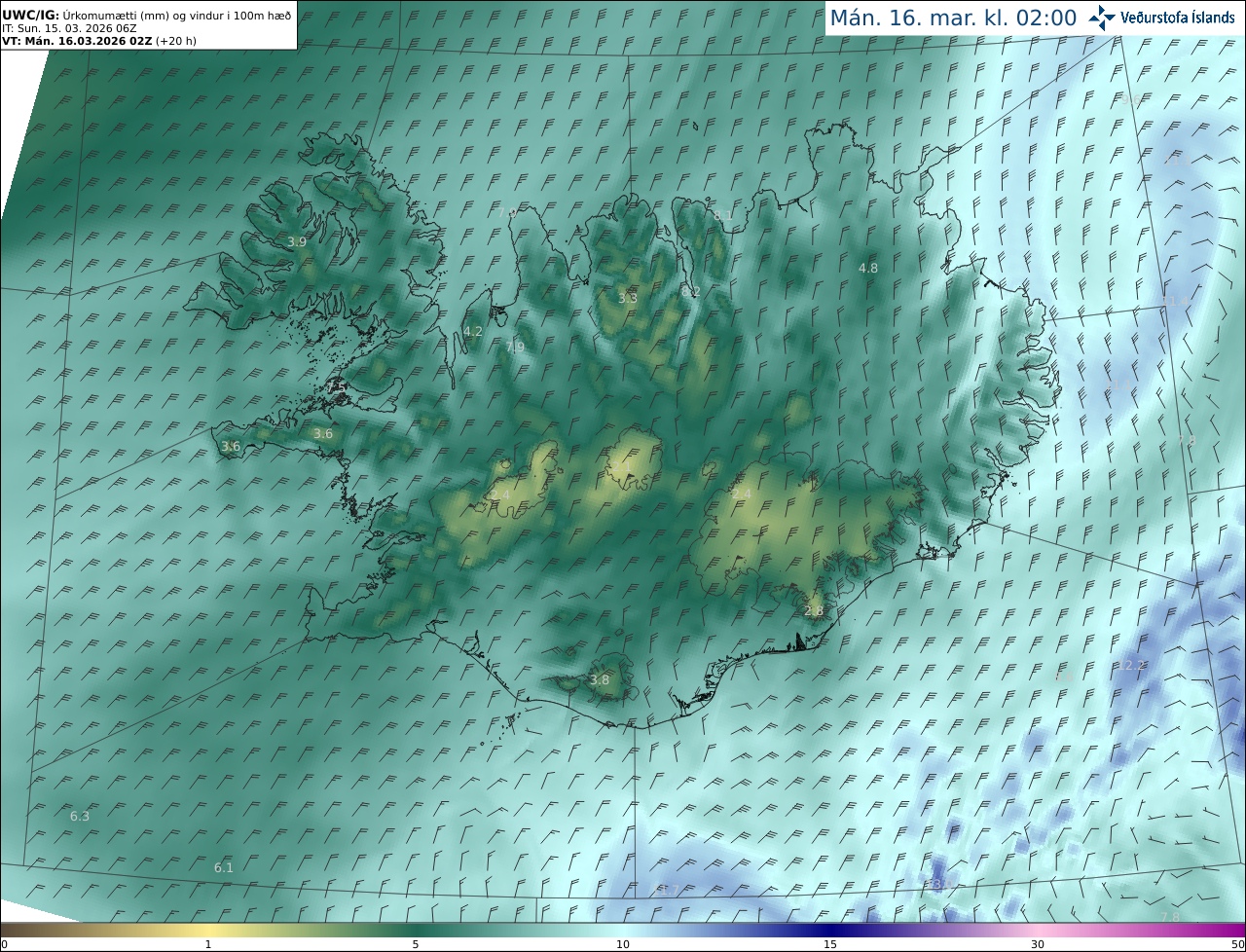Click the 8.2 value label in the fjord

(x=691, y=292)
